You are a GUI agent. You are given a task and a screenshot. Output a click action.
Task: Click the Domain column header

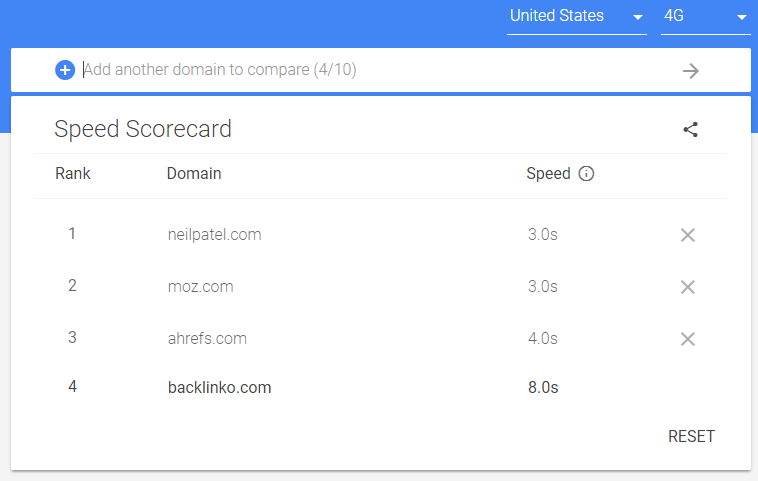pyautogui.click(x=194, y=174)
